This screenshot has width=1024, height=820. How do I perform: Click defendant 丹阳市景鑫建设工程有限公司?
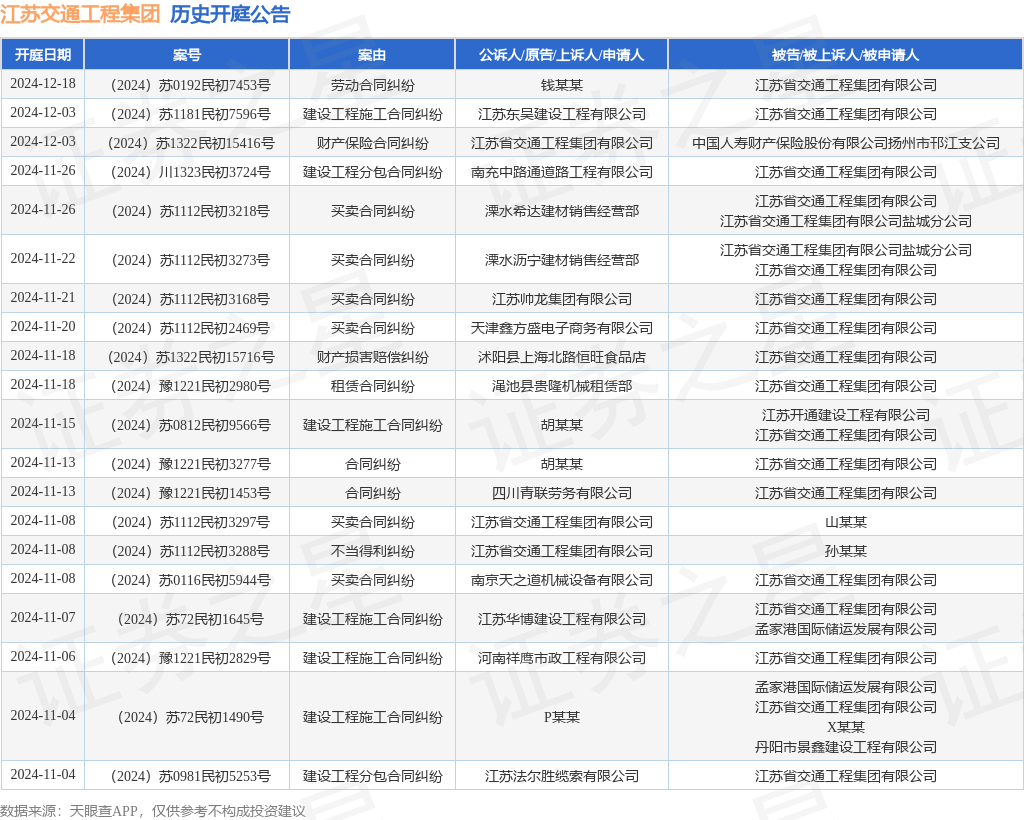(846, 747)
